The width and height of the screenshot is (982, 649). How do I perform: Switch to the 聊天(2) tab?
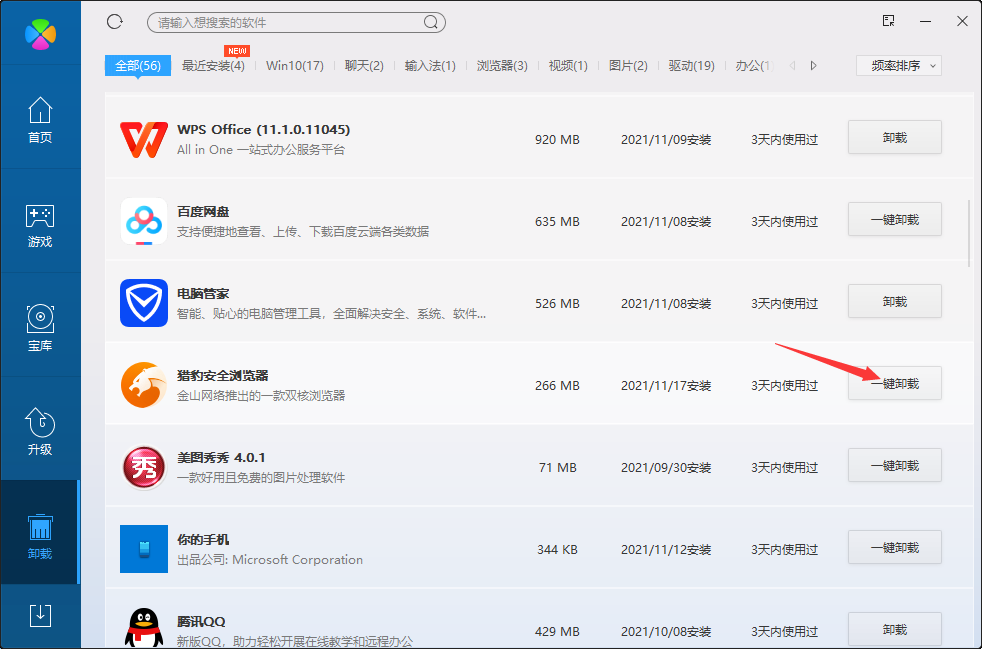pos(364,66)
